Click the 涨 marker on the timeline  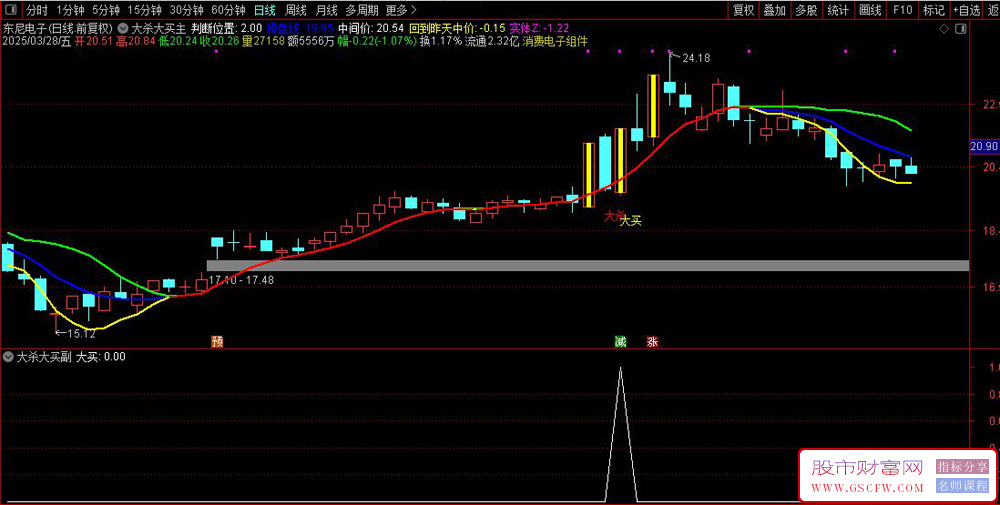tap(652, 342)
